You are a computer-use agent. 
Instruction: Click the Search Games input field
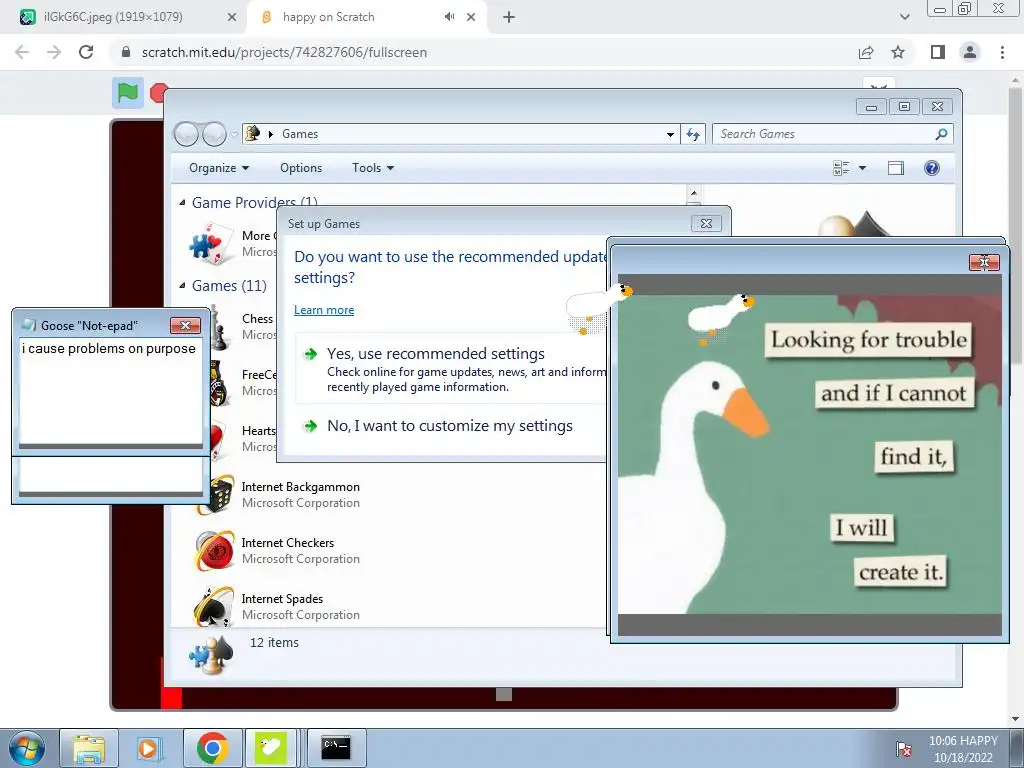(x=825, y=134)
